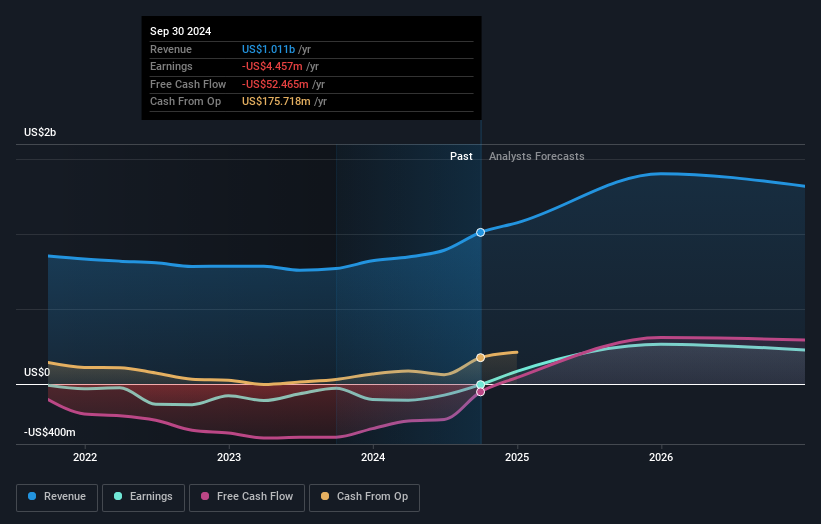Image resolution: width=821 pixels, height=524 pixels.
Task: Click the teal Earnings data point marker
Action: pos(480,385)
